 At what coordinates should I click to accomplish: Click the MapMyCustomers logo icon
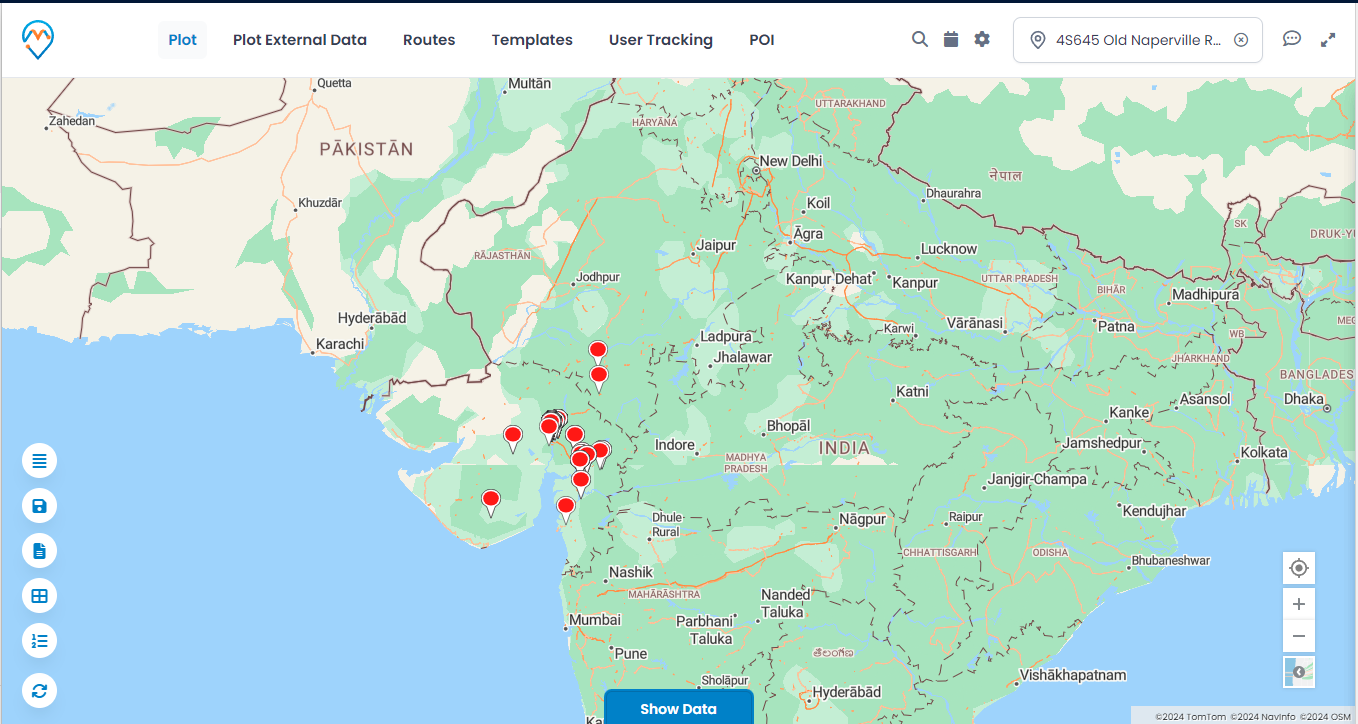(38, 40)
